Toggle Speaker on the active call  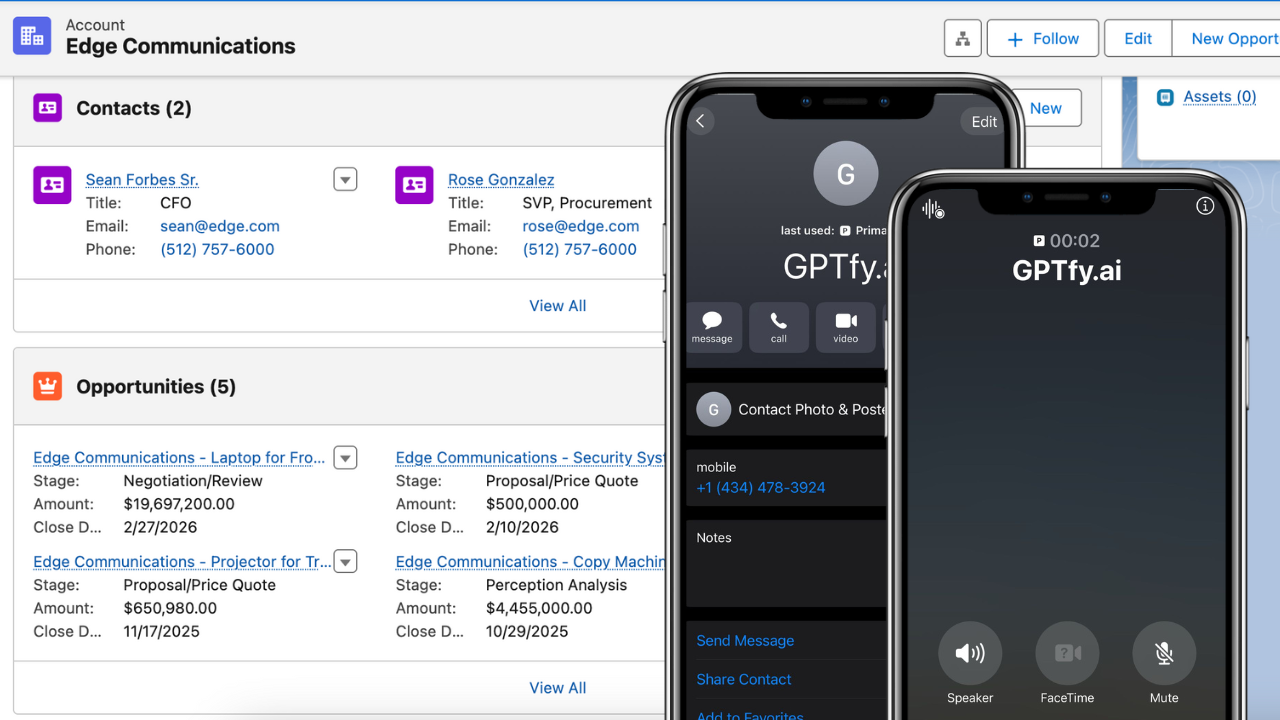(969, 654)
